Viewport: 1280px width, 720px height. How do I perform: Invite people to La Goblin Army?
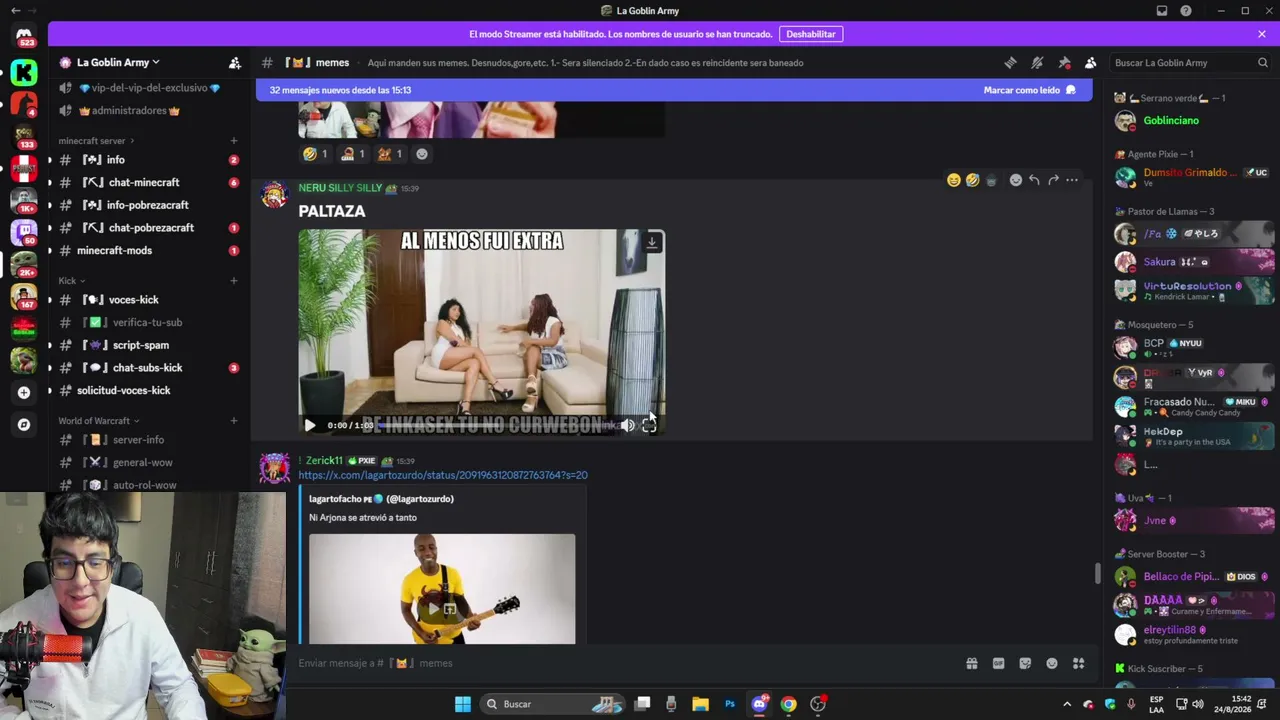pos(235,63)
